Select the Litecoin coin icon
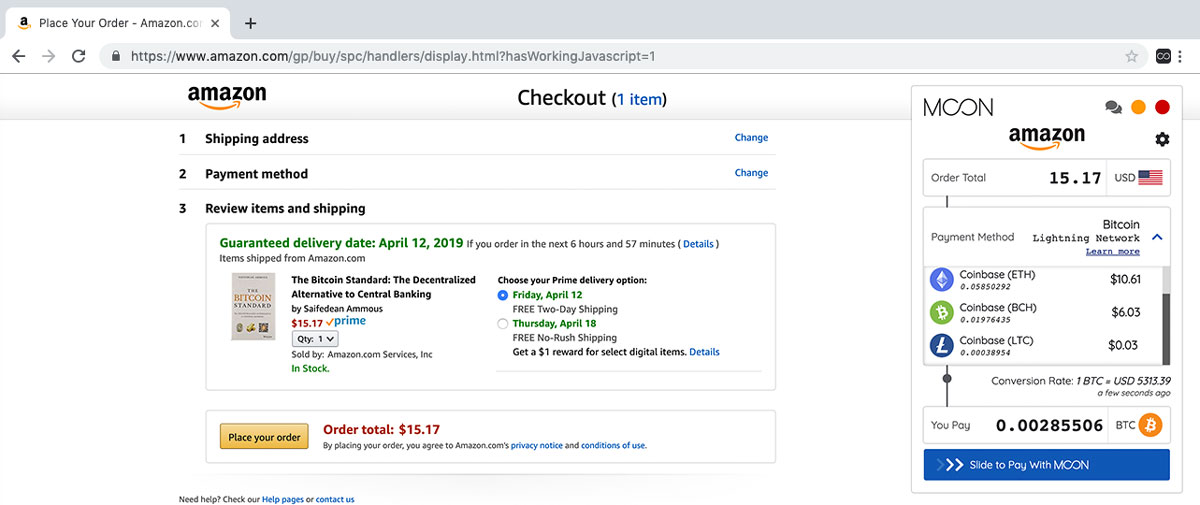 tap(942, 346)
